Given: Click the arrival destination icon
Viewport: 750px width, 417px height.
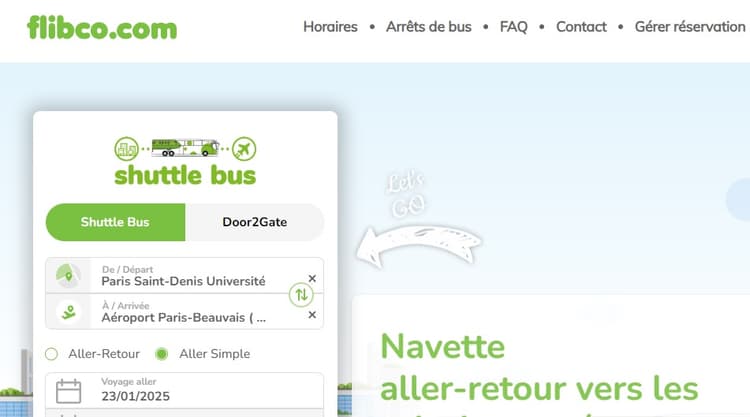Looking at the screenshot, I should pos(68,311).
